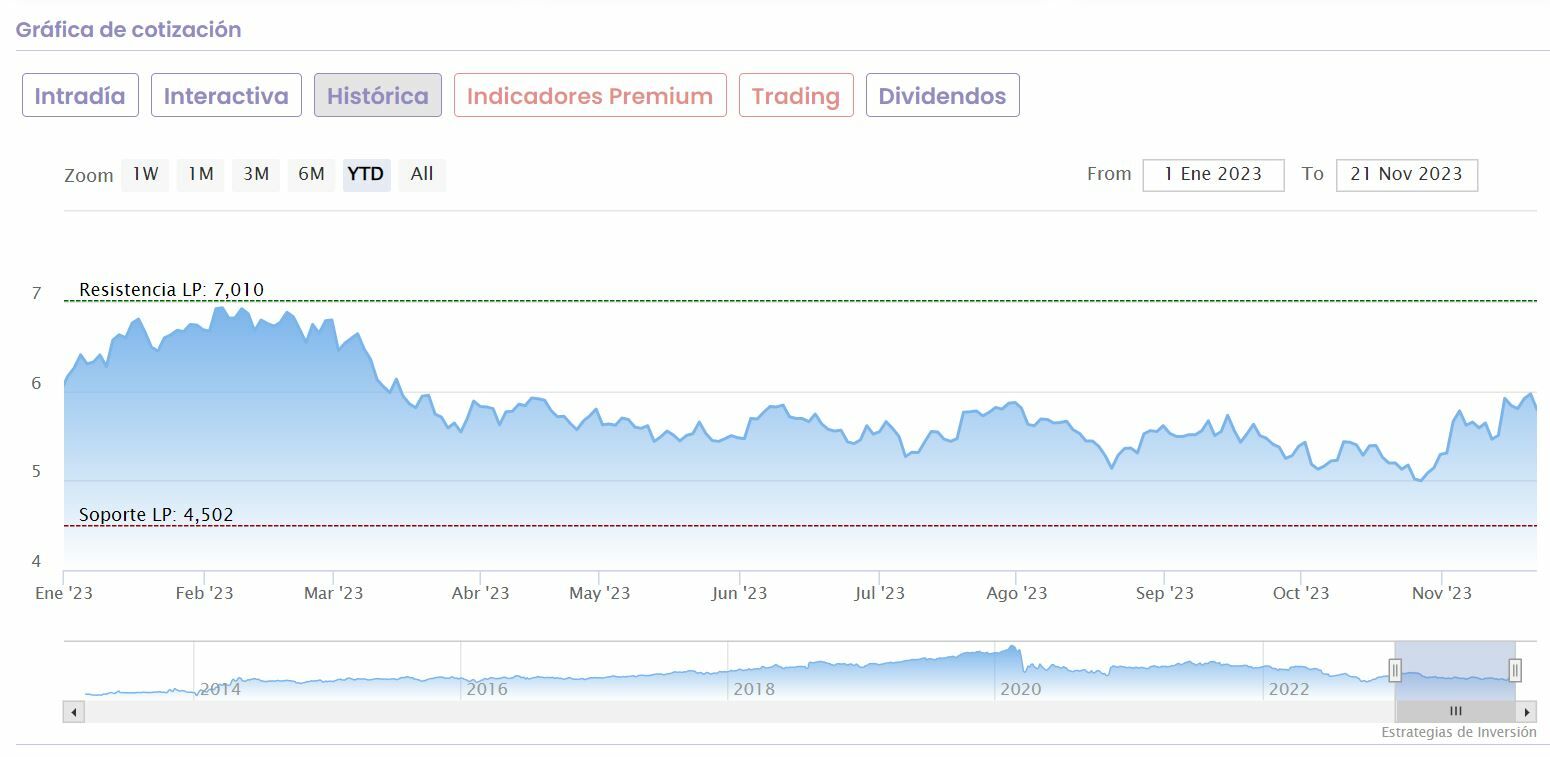The image size is (1550, 757).
Task: Open the Intradía chart tab
Action: point(80,96)
